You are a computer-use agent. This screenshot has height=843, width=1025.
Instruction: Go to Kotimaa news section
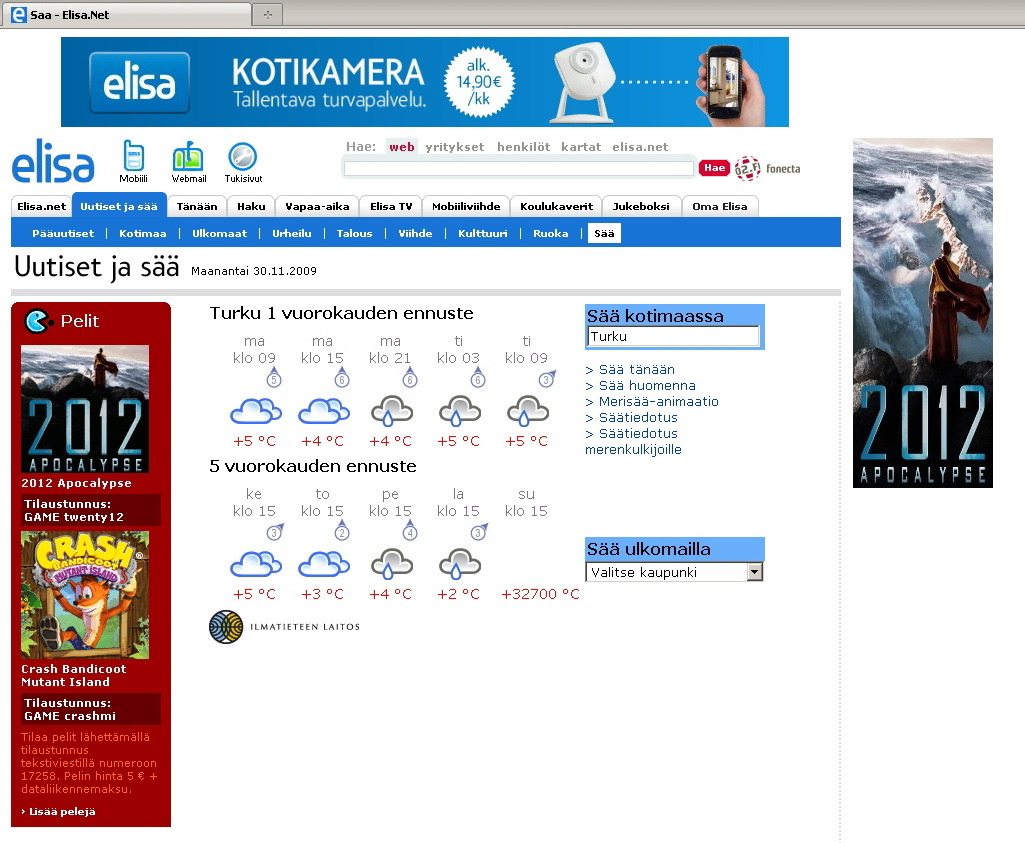tap(143, 233)
